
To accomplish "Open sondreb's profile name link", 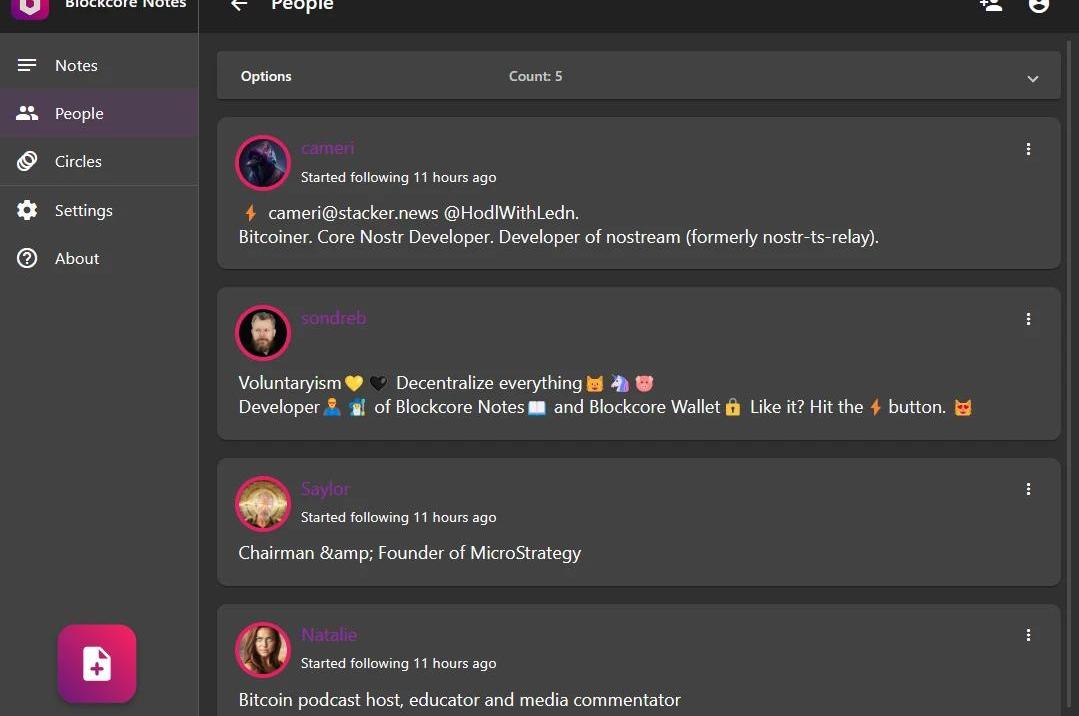I will (x=333, y=318).
